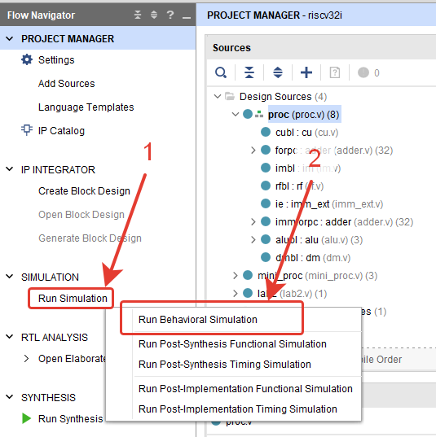Screen dimensions: 436x438
Task: Expand the mini_proc hierarchy node
Action: tap(235, 275)
